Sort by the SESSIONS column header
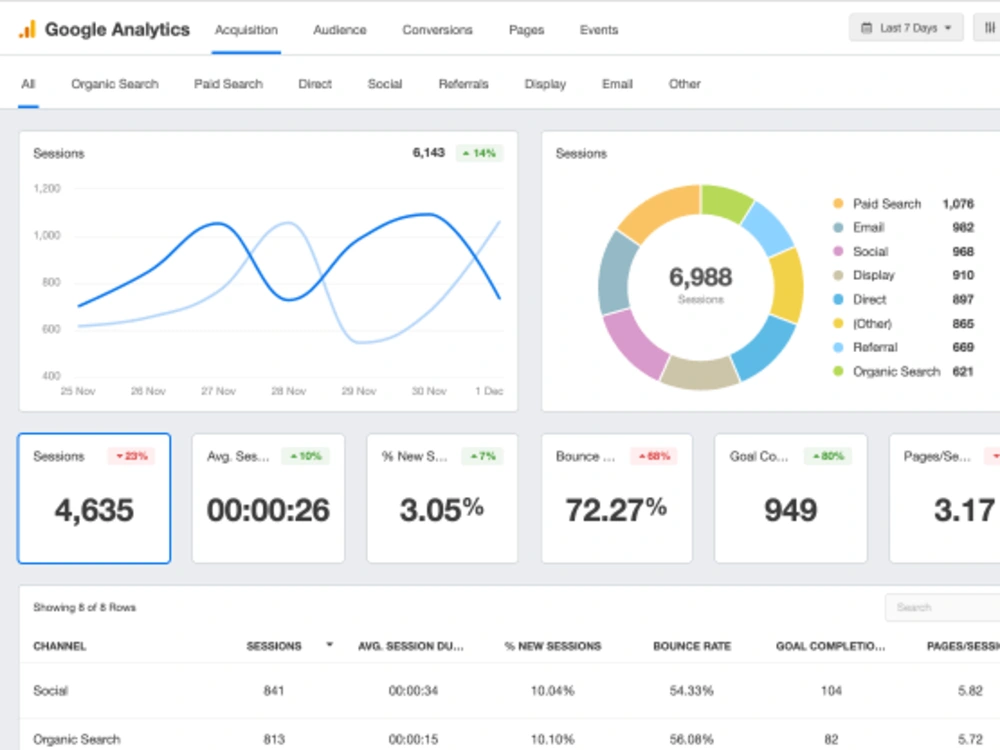The height and width of the screenshot is (750, 1000). coord(274,646)
